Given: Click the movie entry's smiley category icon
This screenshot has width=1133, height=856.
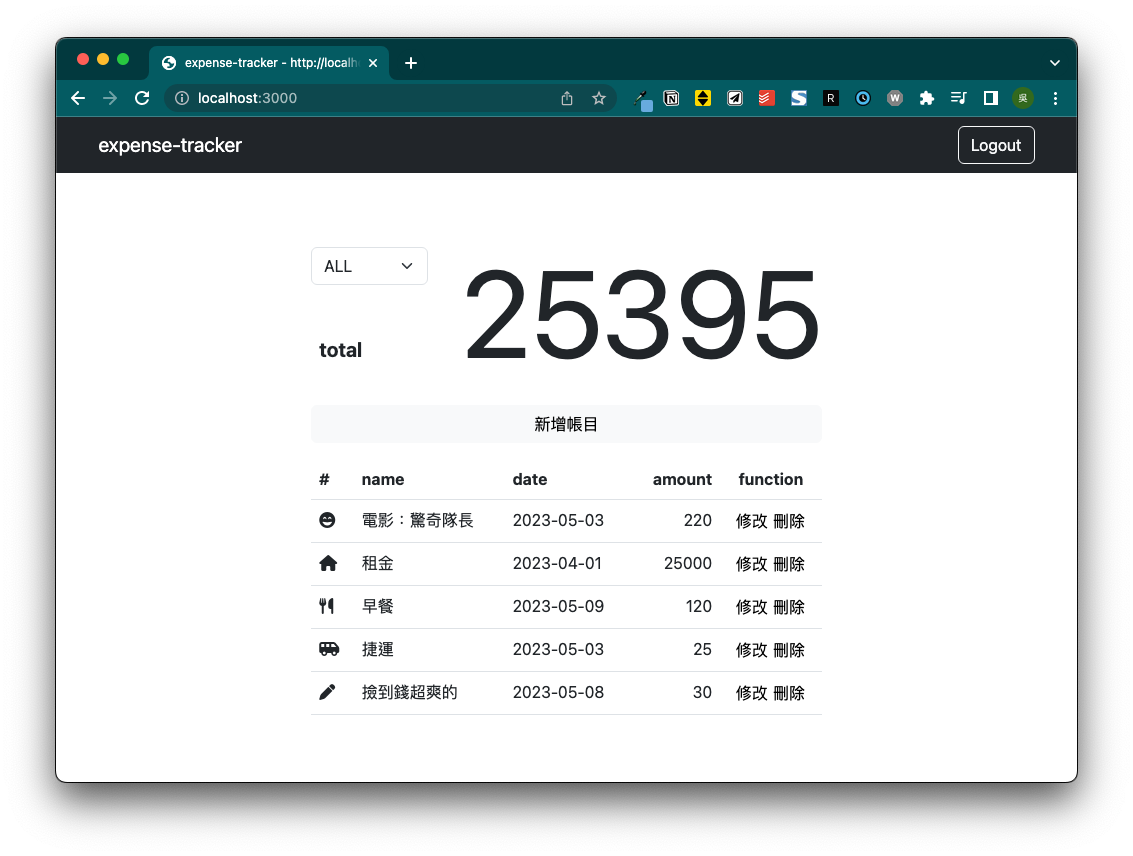Looking at the screenshot, I should point(328,520).
